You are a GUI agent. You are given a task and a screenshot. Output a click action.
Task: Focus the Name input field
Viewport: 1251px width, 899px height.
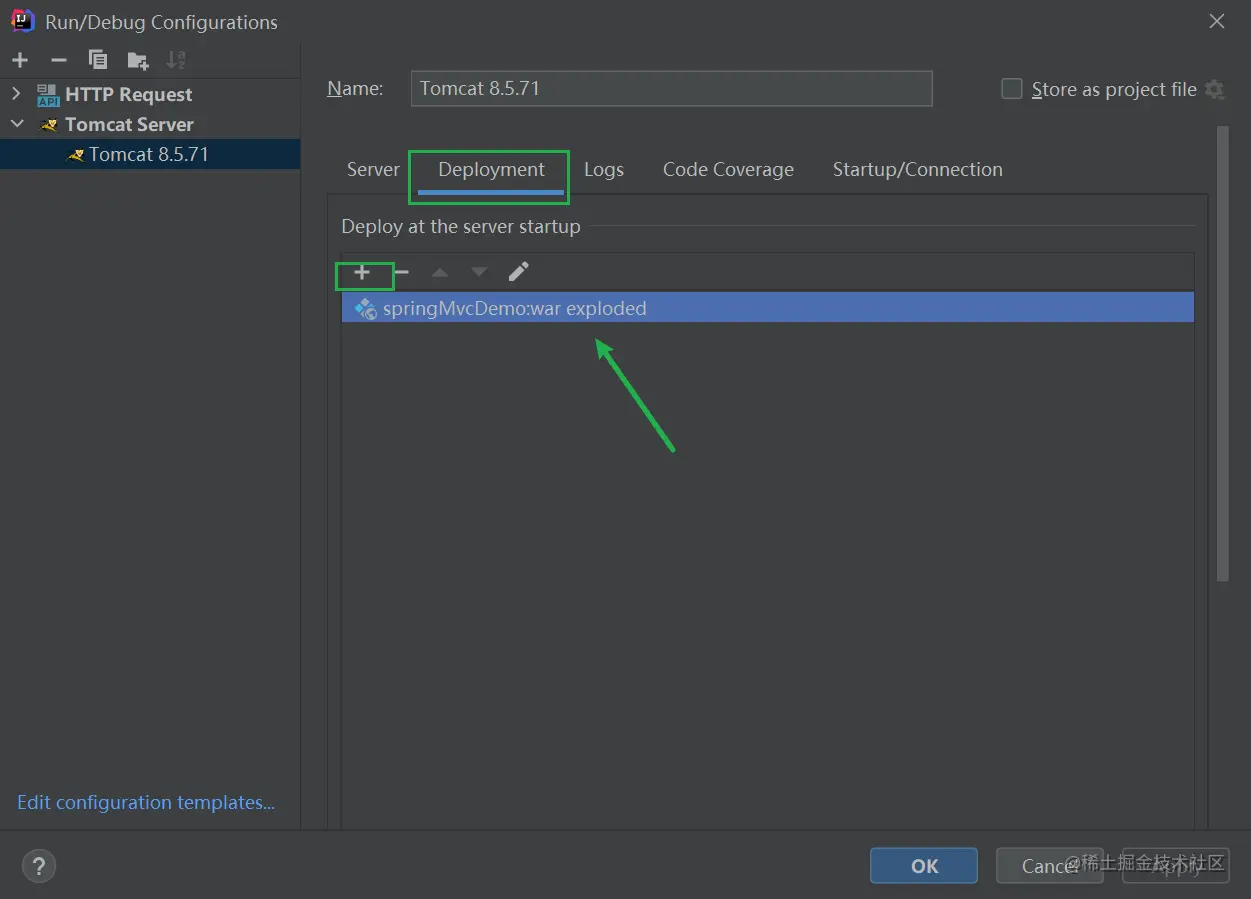pos(672,88)
